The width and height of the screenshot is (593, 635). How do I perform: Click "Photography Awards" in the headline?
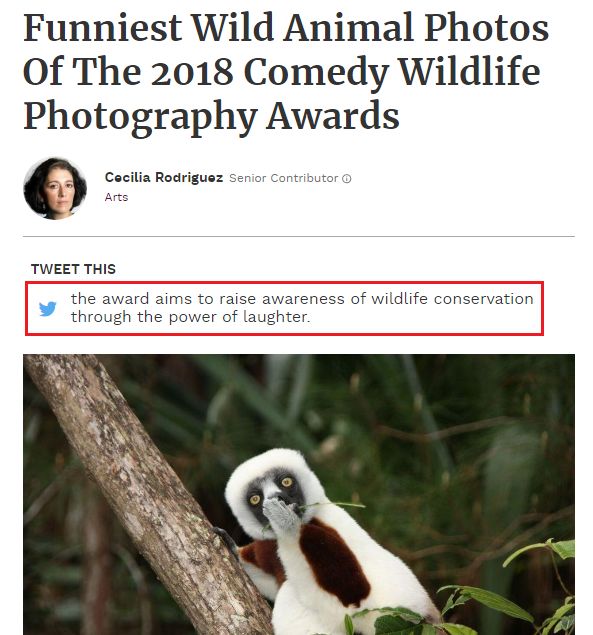click(211, 116)
